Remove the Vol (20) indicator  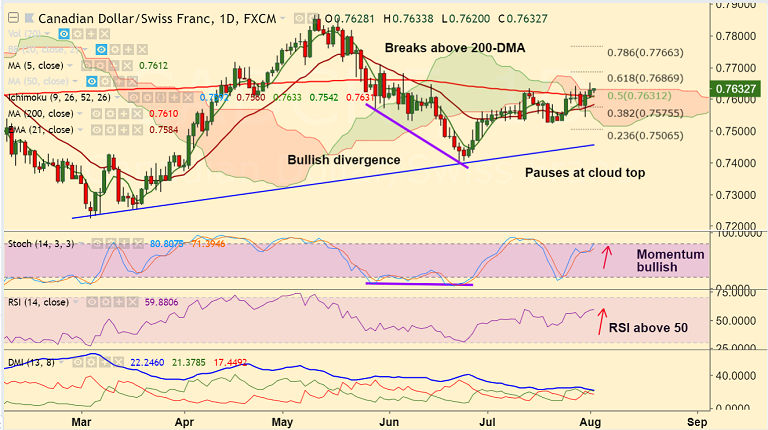tap(104, 34)
